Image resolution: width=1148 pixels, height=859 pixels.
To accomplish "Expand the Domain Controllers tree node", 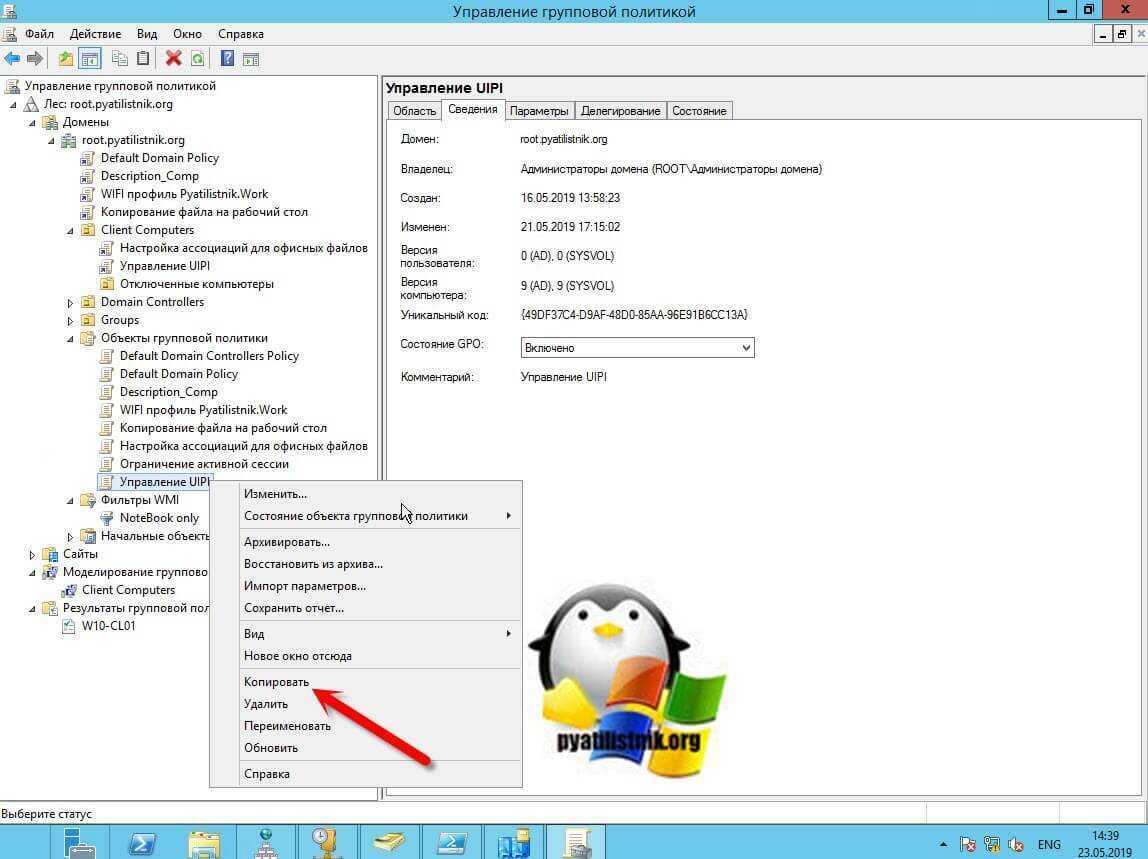I will tap(70, 302).
